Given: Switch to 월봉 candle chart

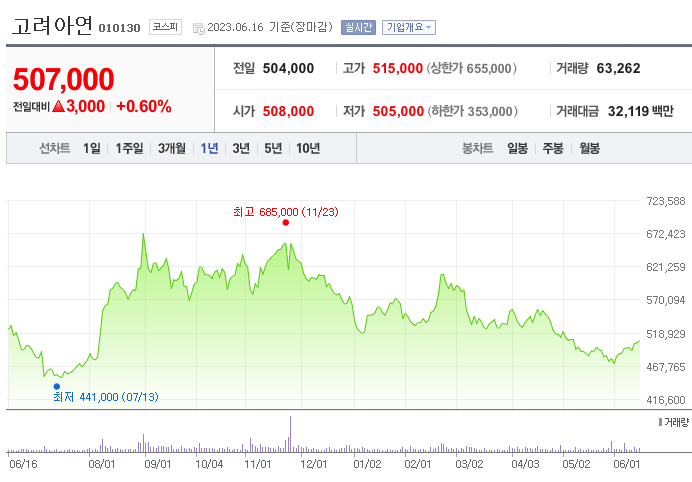Looking at the screenshot, I should click(589, 148).
